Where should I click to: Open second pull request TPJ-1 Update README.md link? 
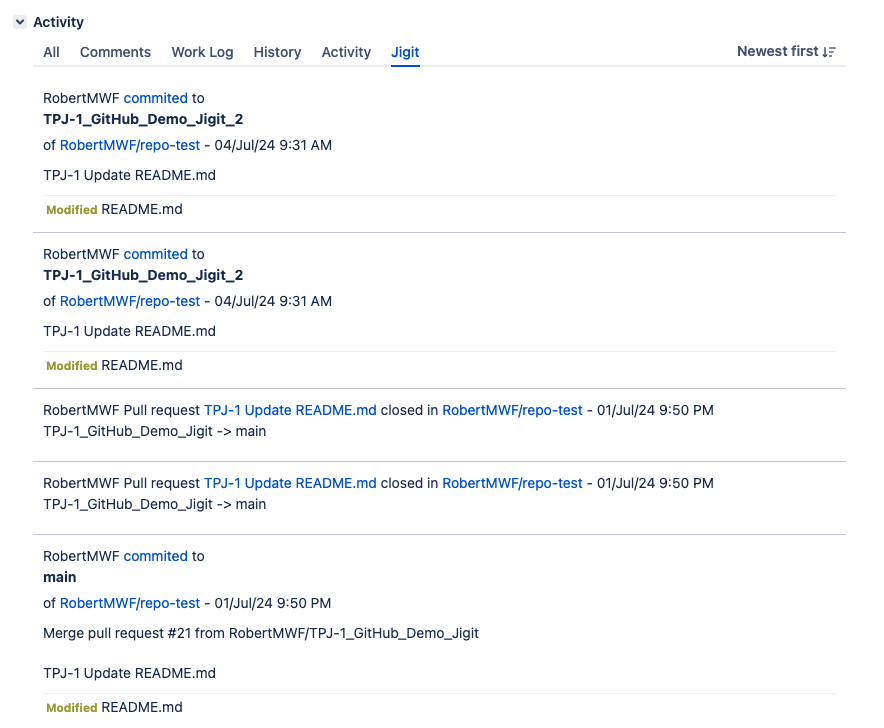click(290, 483)
